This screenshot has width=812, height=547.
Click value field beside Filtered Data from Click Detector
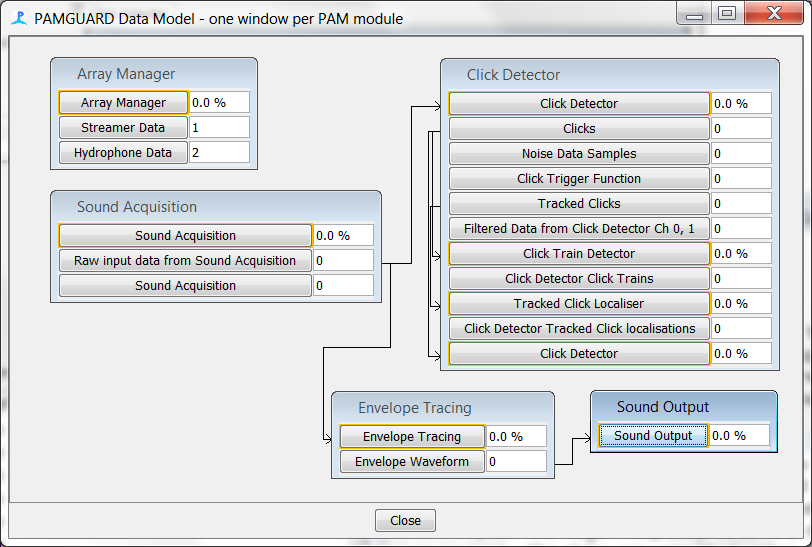[741, 228]
